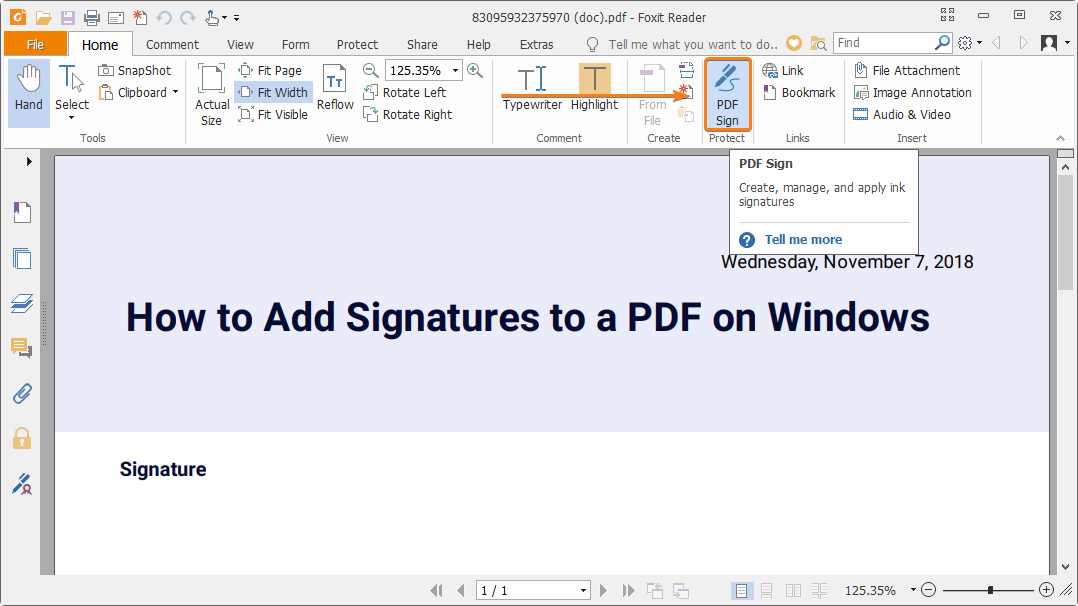Open the SnapShot tool
This screenshot has width=1078, height=606.
click(135, 70)
